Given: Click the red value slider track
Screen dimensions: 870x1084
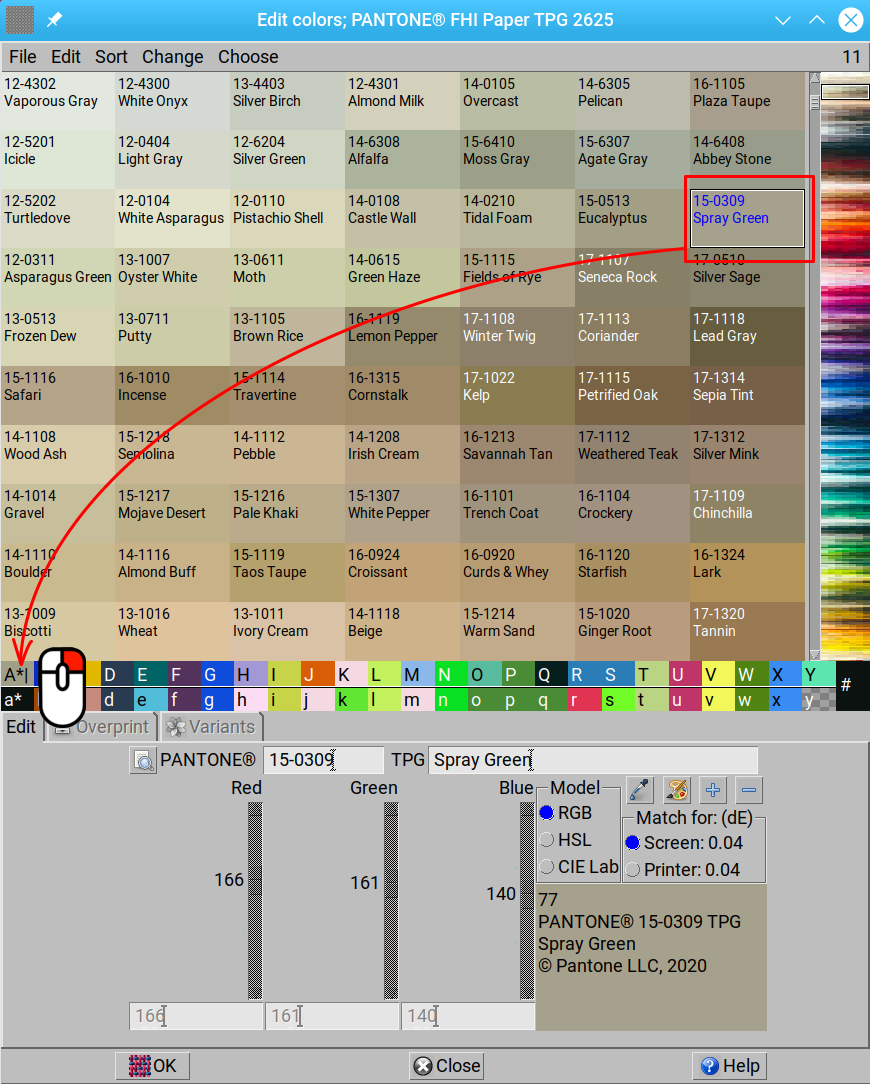Looking at the screenshot, I should [x=255, y=900].
